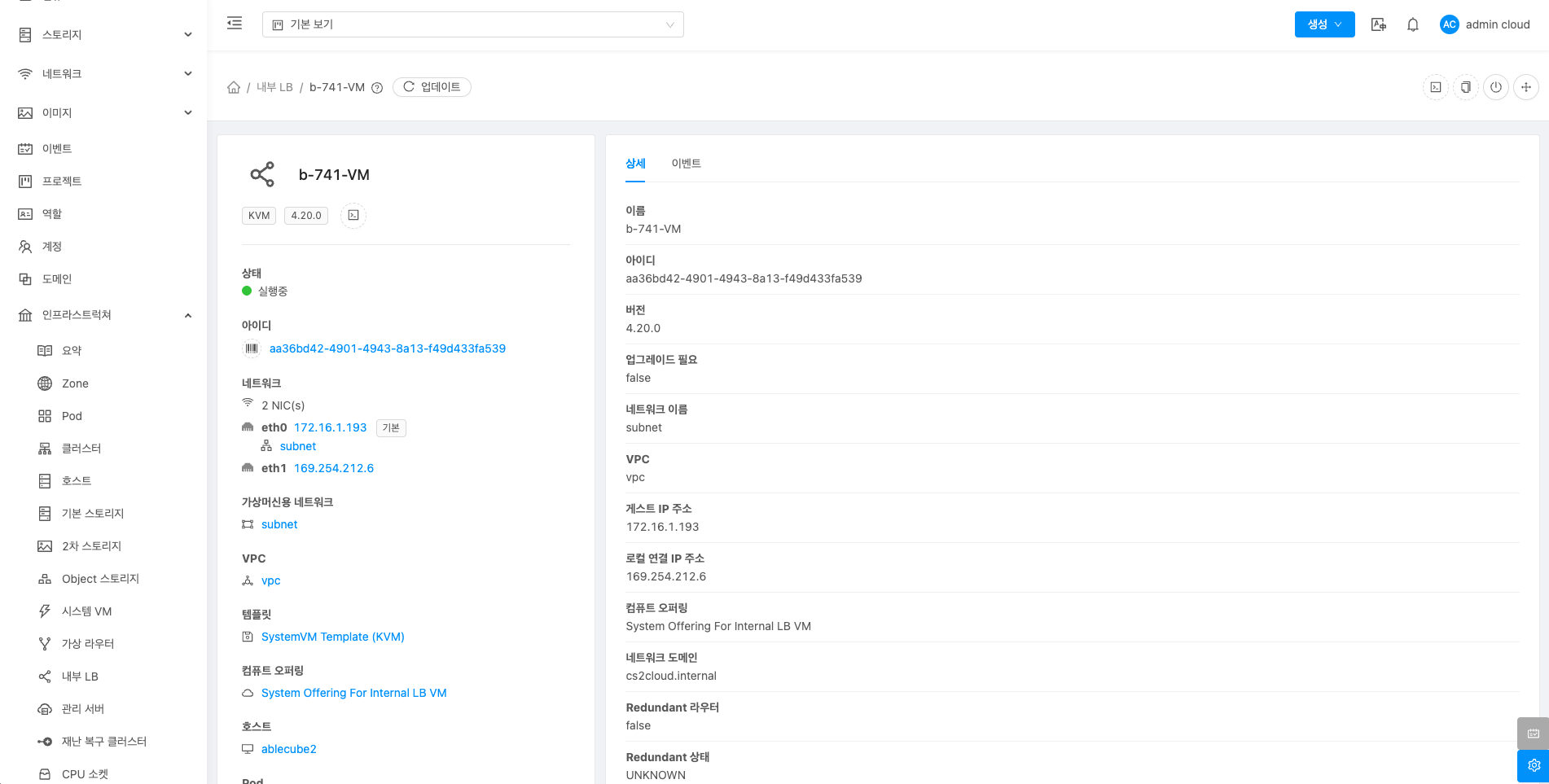This screenshot has height=784, width=1549.
Task: Click the home icon in breadcrumb
Action: click(234, 87)
